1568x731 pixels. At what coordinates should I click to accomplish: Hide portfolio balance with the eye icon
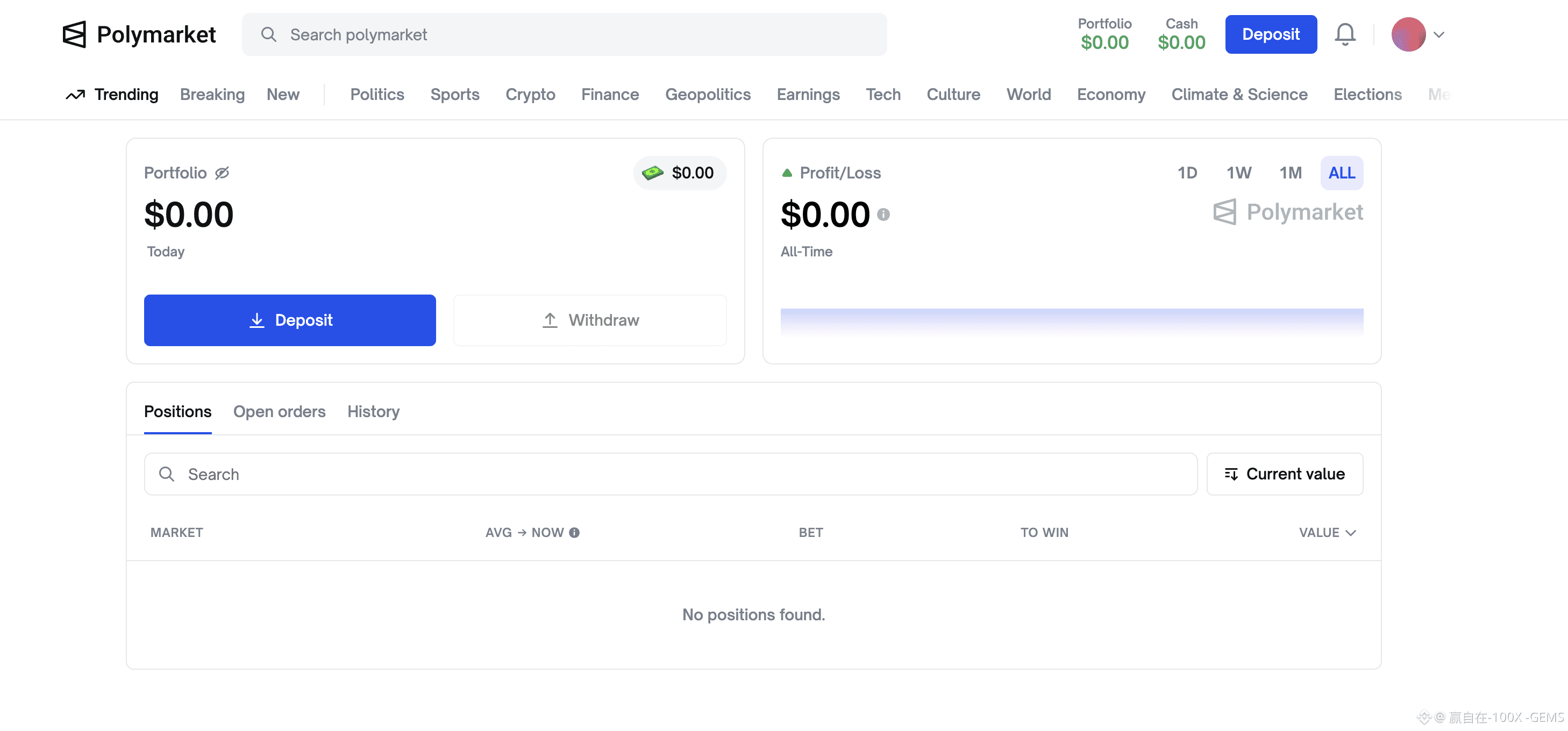(x=222, y=173)
